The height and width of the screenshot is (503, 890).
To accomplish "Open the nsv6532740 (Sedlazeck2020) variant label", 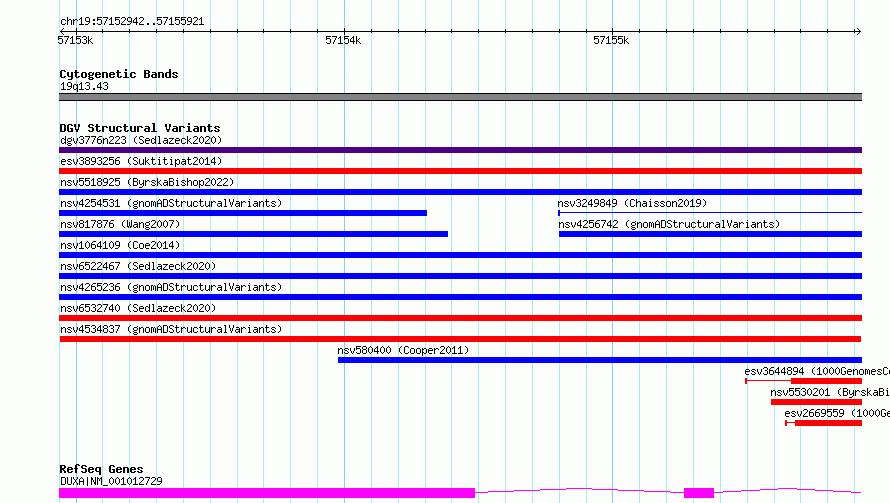I will click(x=138, y=308).
